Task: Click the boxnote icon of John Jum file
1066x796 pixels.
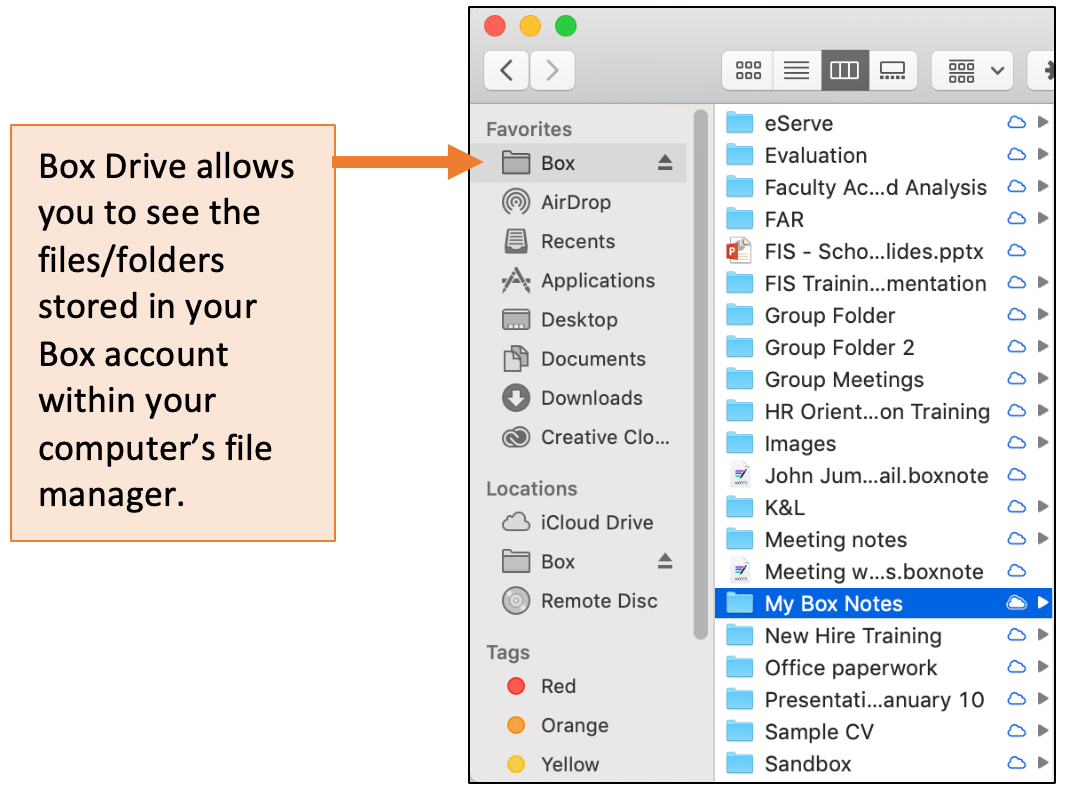Action: [740, 474]
